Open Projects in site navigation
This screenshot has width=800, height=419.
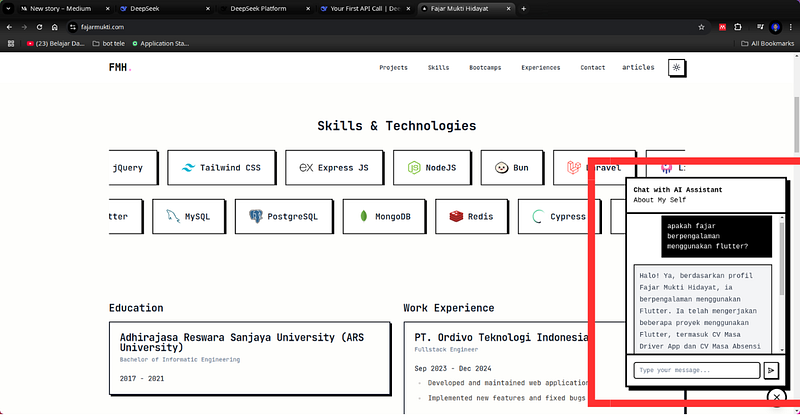click(393, 67)
